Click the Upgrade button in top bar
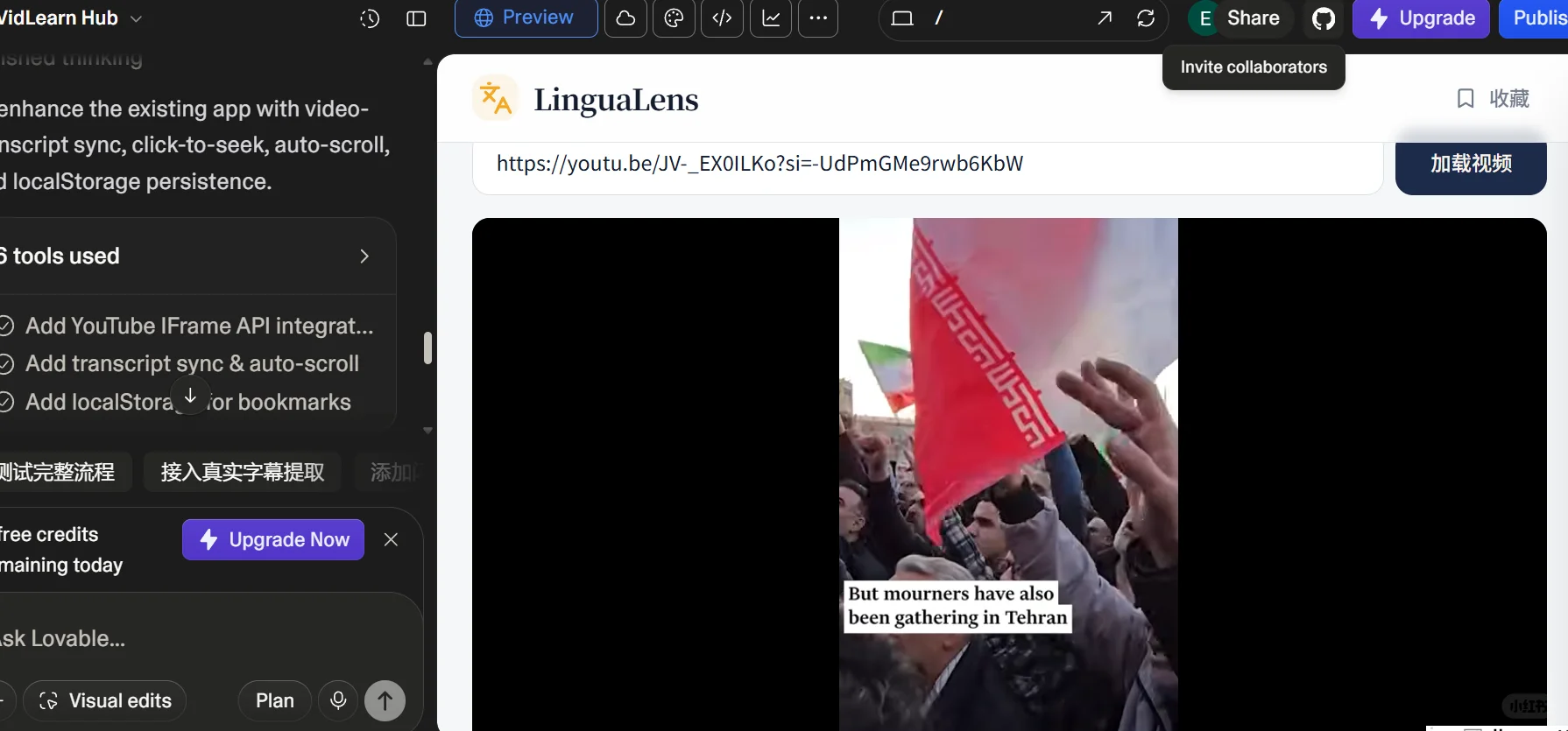This screenshot has width=1568, height=731. tap(1421, 18)
